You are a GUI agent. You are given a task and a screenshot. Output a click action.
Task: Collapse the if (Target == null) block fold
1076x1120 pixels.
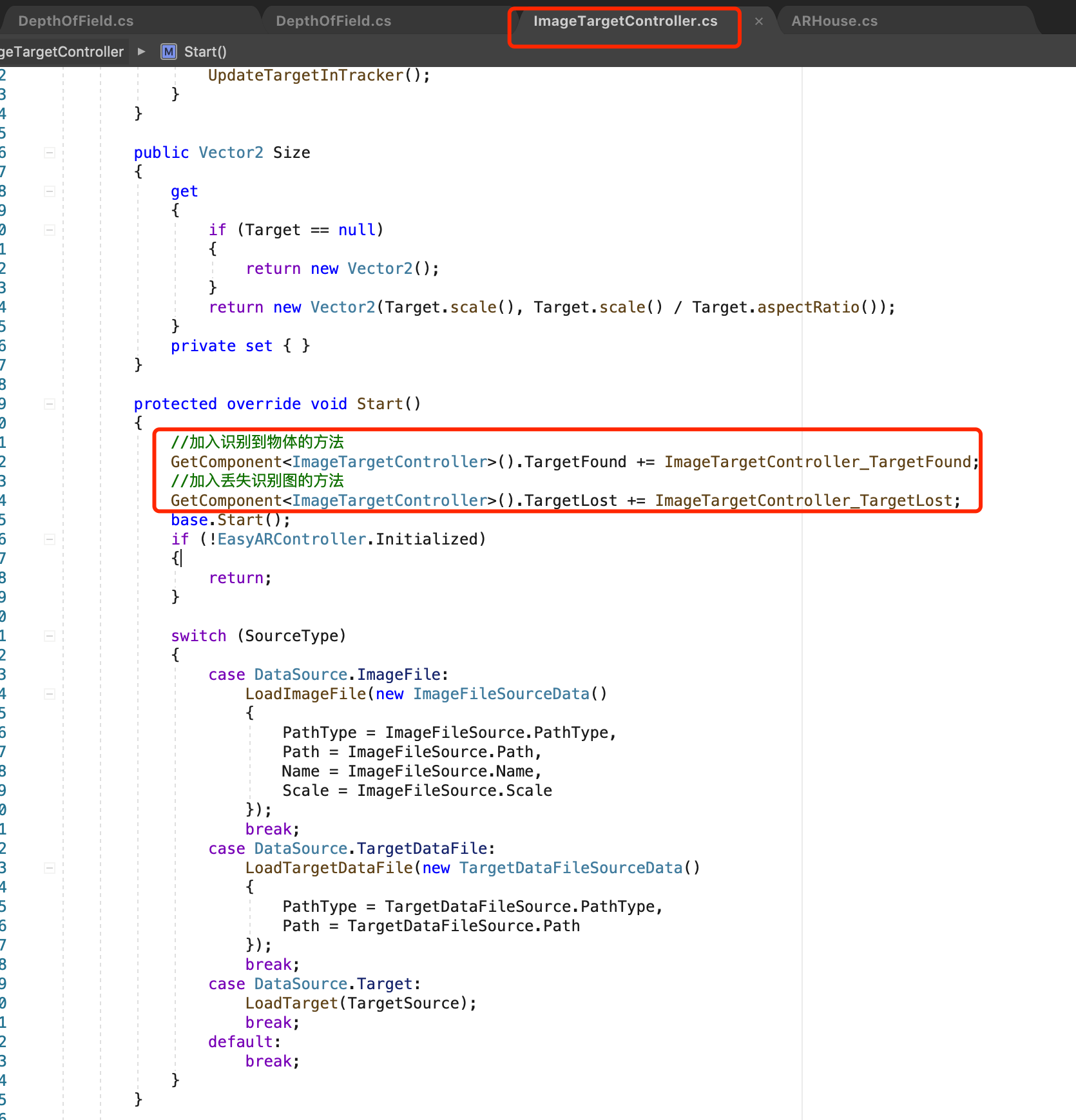[49, 230]
